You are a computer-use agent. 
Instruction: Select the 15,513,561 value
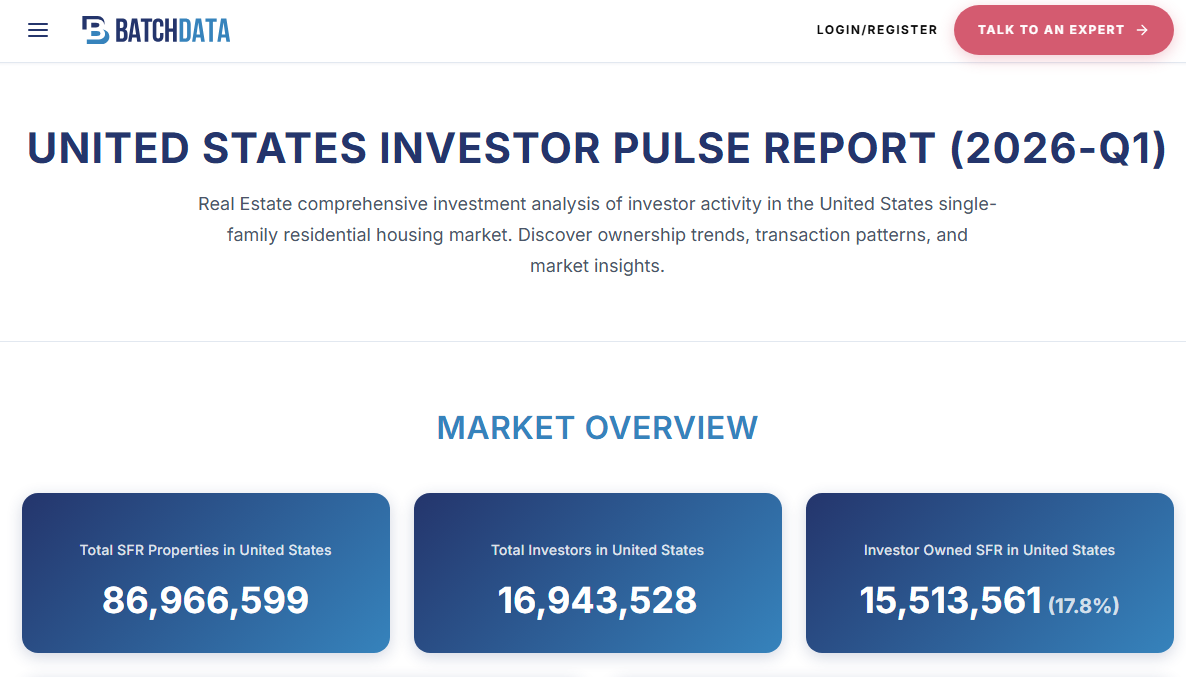(951, 601)
